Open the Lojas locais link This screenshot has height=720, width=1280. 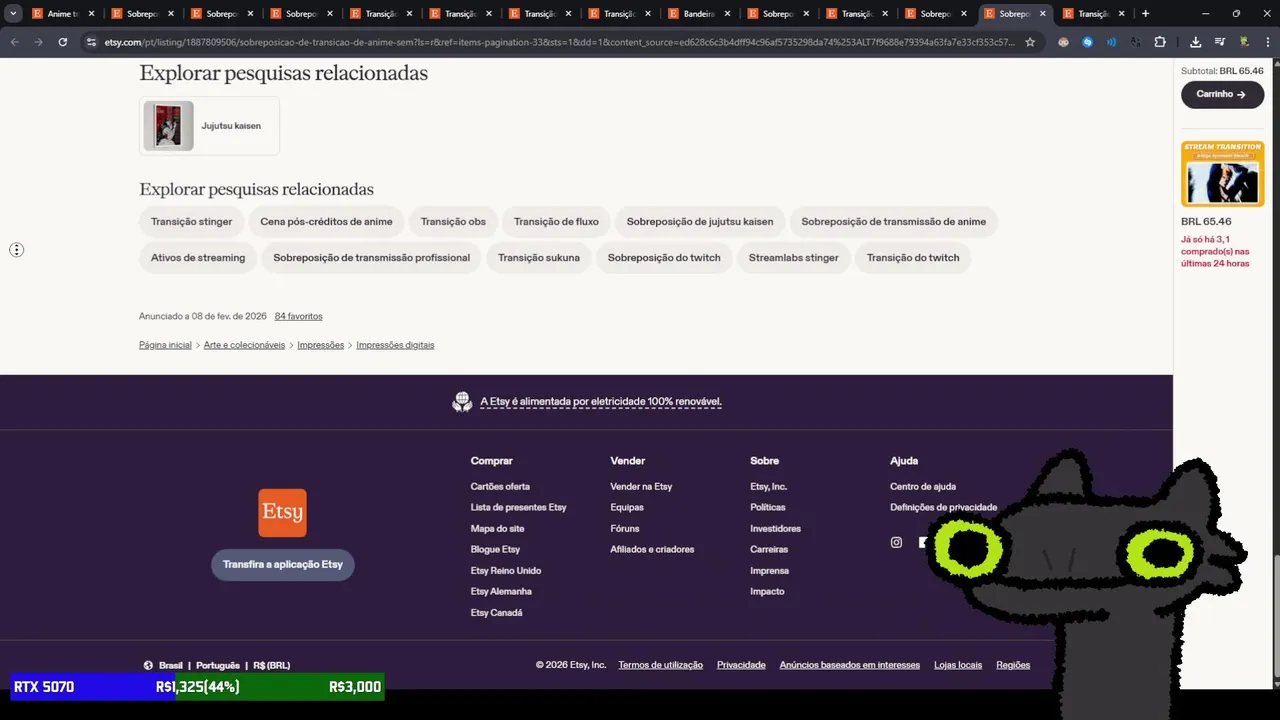958,665
